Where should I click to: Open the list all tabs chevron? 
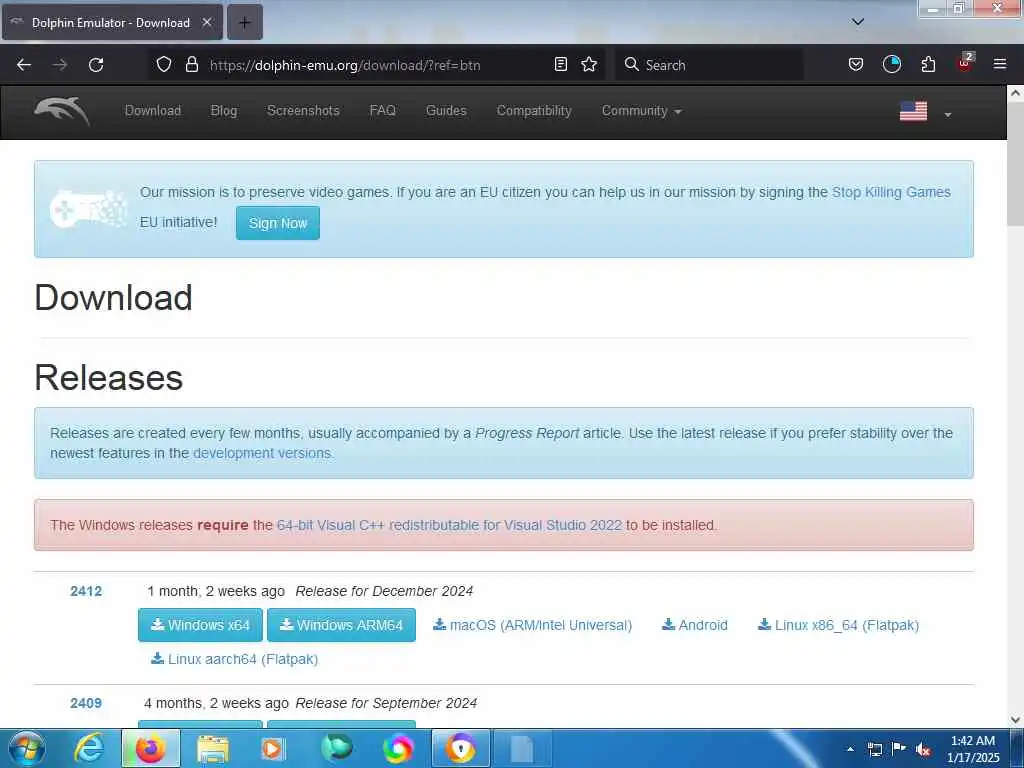click(x=858, y=22)
